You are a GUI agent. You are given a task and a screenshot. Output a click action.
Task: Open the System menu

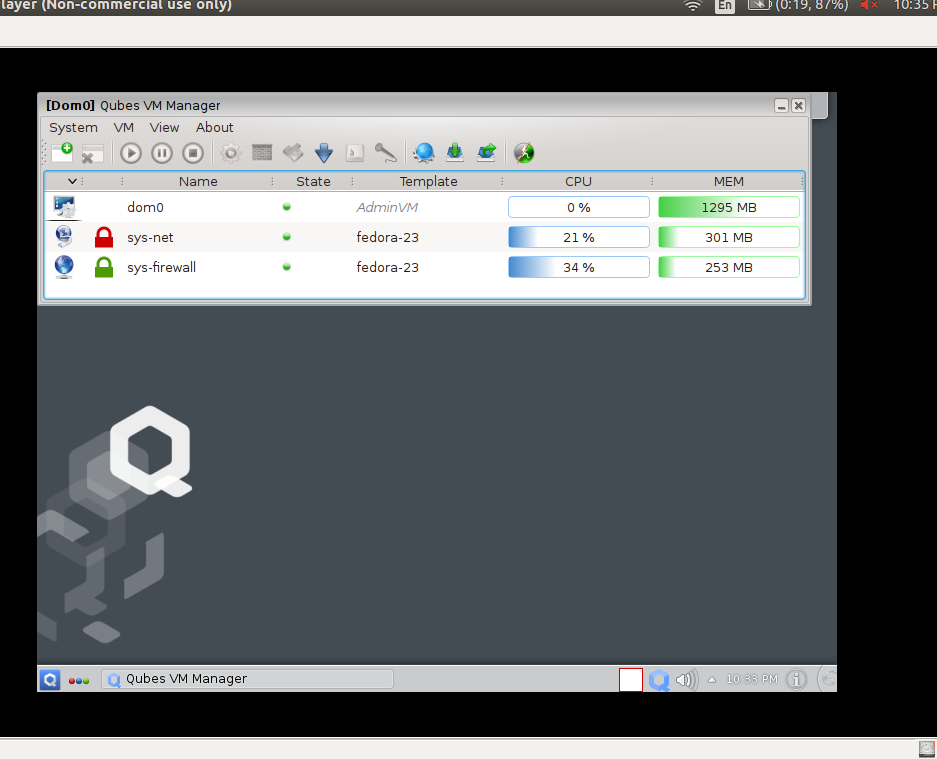click(72, 127)
